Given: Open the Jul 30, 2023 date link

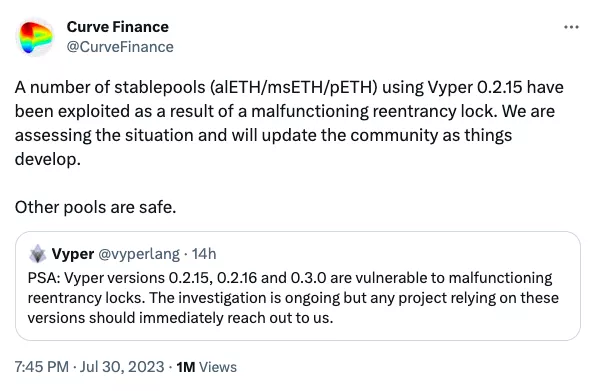Looking at the screenshot, I should click(122, 367).
